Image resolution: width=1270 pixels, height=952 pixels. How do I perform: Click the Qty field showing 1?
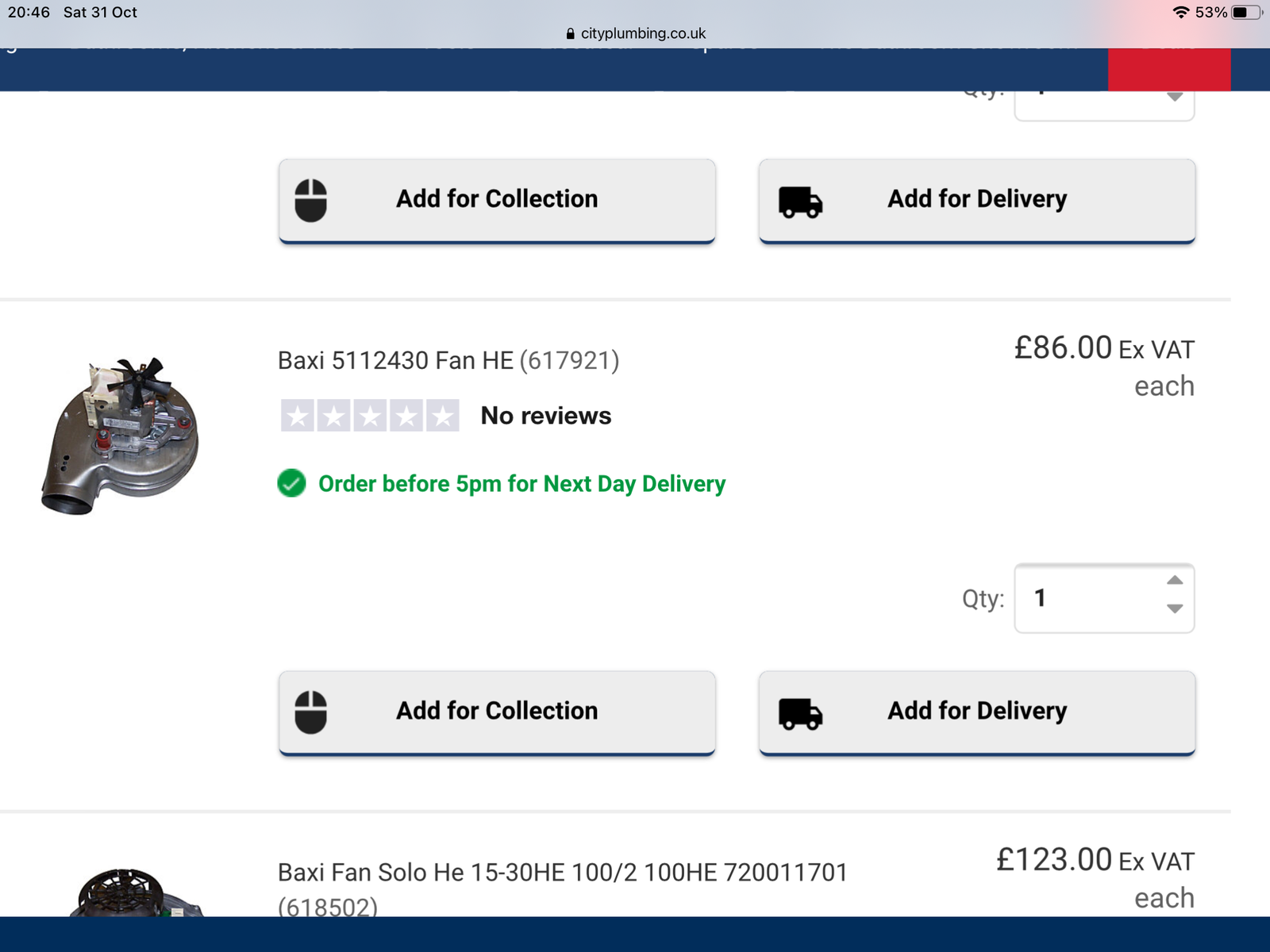click(1087, 598)
